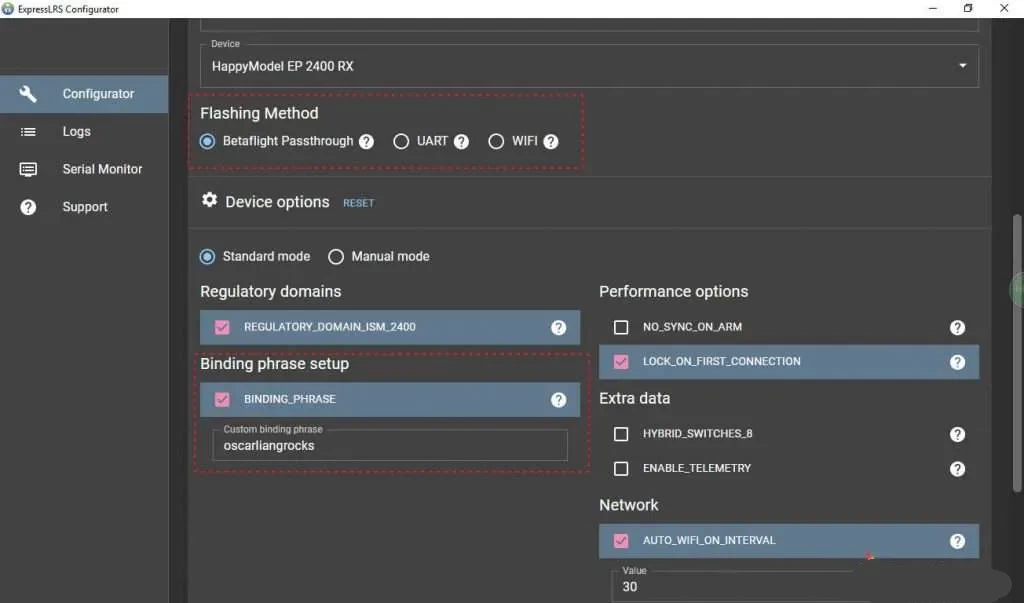
Task: Choose Manual mode radio button
Action: 336,257
